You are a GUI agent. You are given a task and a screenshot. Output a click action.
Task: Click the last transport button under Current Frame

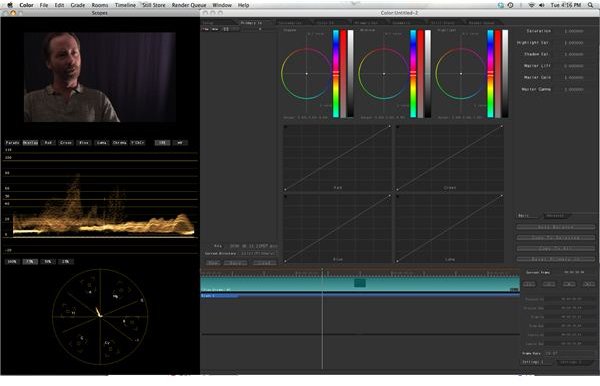click(589, 284)
